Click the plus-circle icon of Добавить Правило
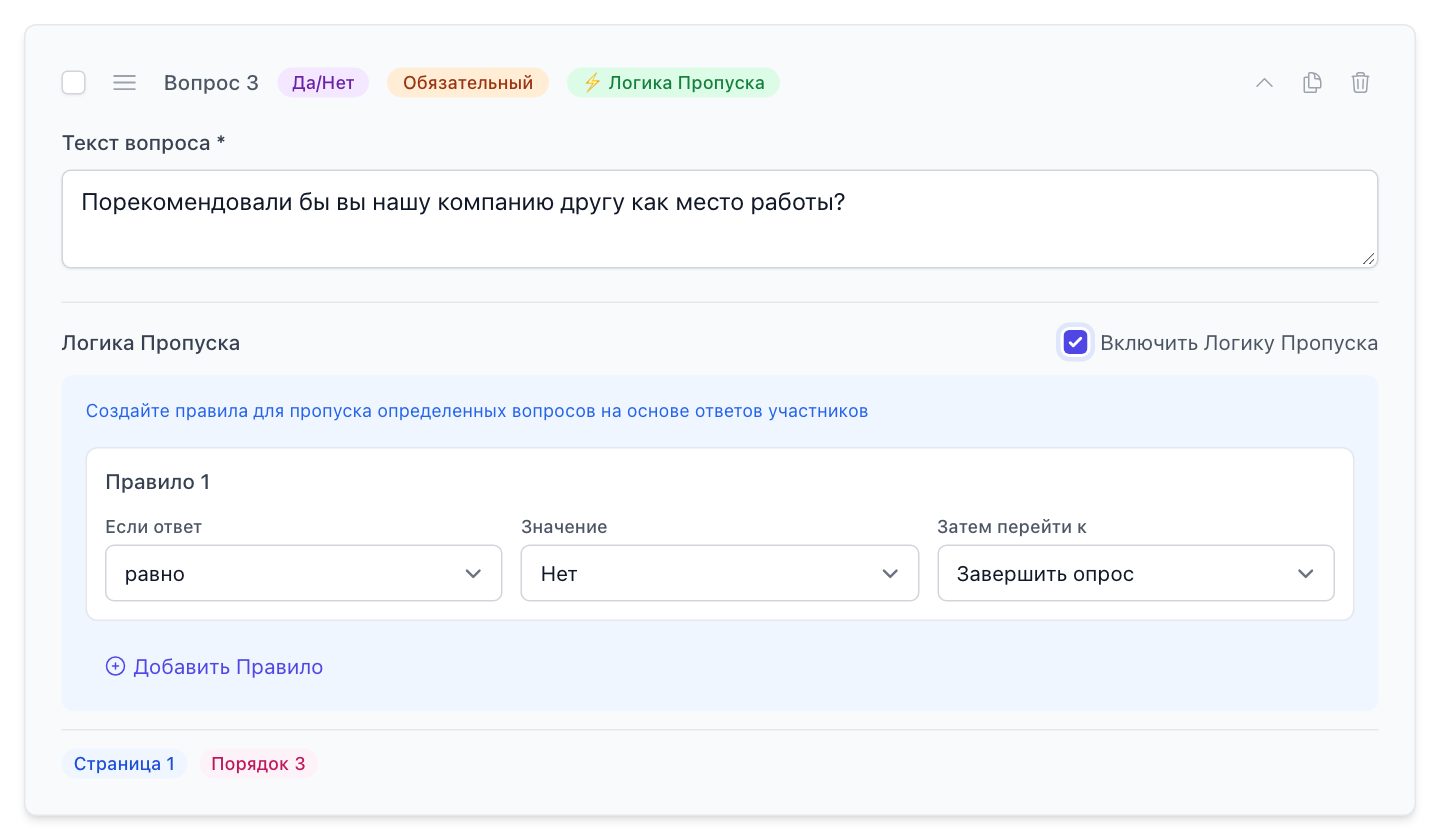Screen dimensions: 1440x840 click(x=115, y=667)
